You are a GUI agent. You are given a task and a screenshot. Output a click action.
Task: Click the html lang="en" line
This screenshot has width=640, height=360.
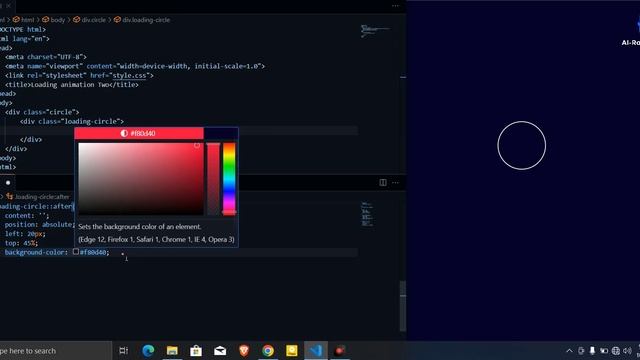click(x=24, y=39)
